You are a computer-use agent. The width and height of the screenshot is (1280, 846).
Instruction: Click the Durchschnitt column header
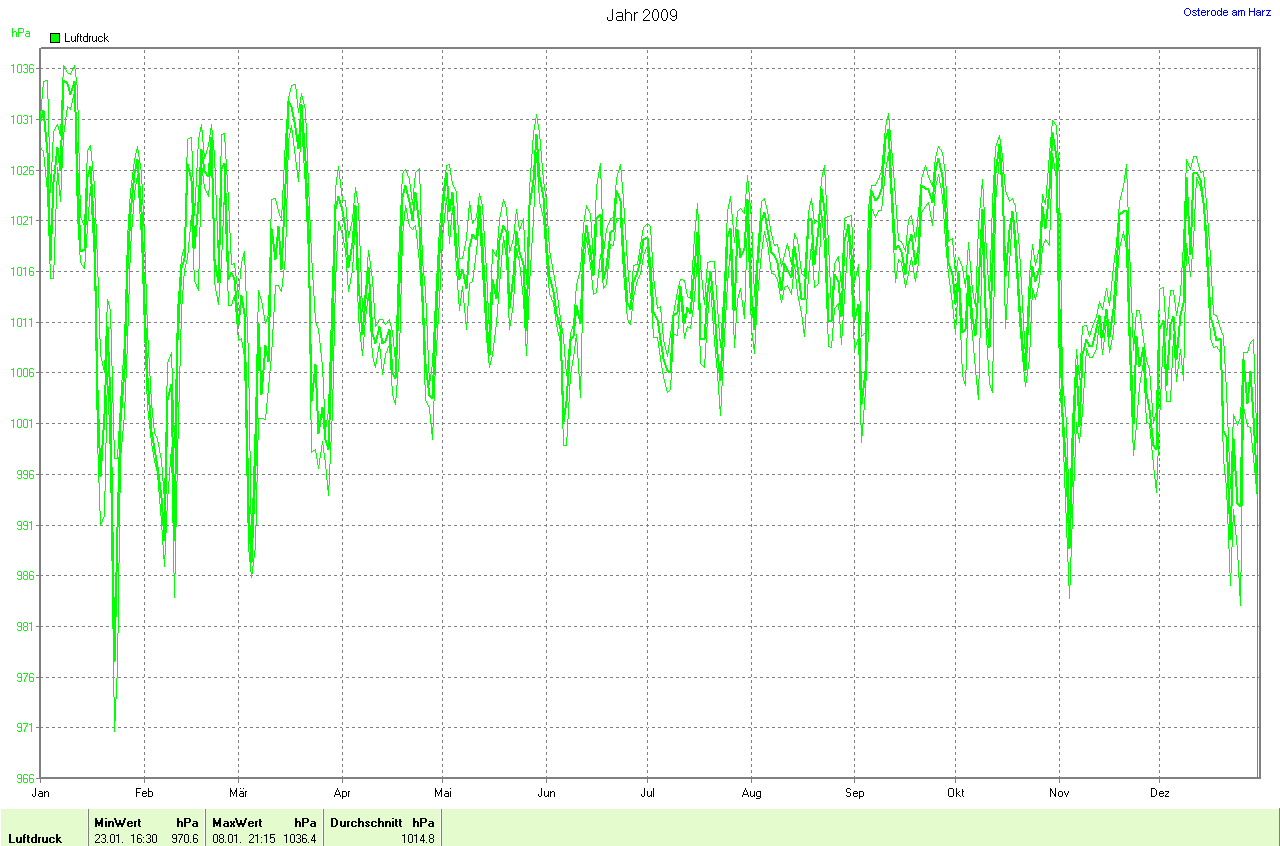[x=366, y=823]
